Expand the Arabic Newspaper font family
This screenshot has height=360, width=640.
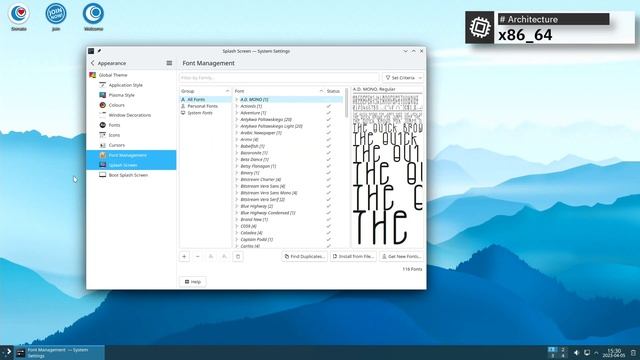pyautogui.click(x=237, y=133)
